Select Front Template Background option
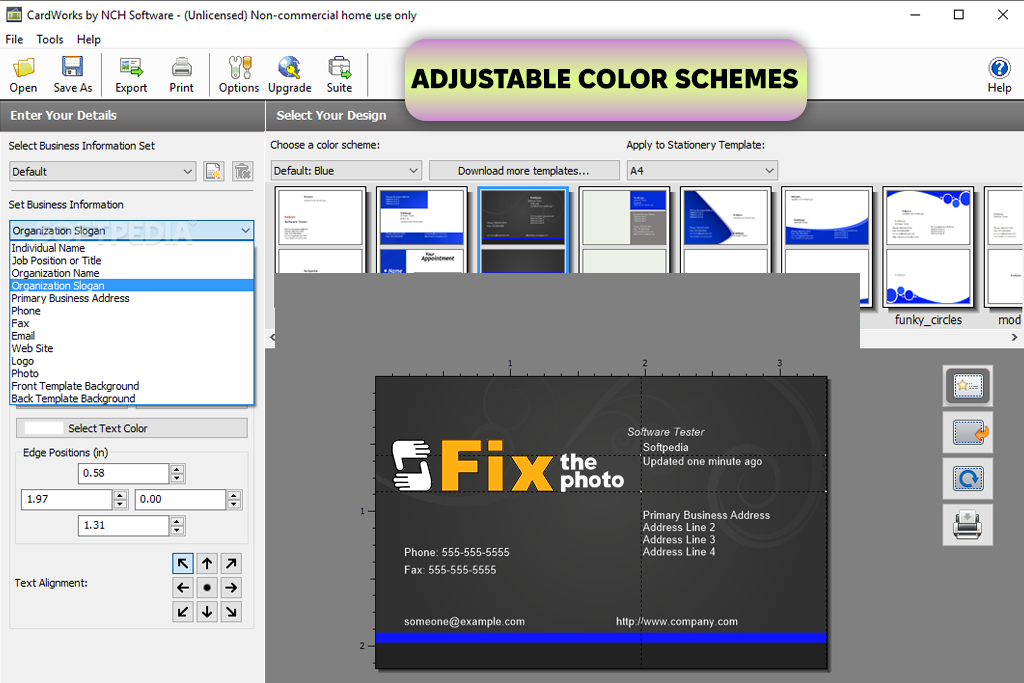Image resolution: width=1024 pixels, height=683 pixels. pos(131,386)
